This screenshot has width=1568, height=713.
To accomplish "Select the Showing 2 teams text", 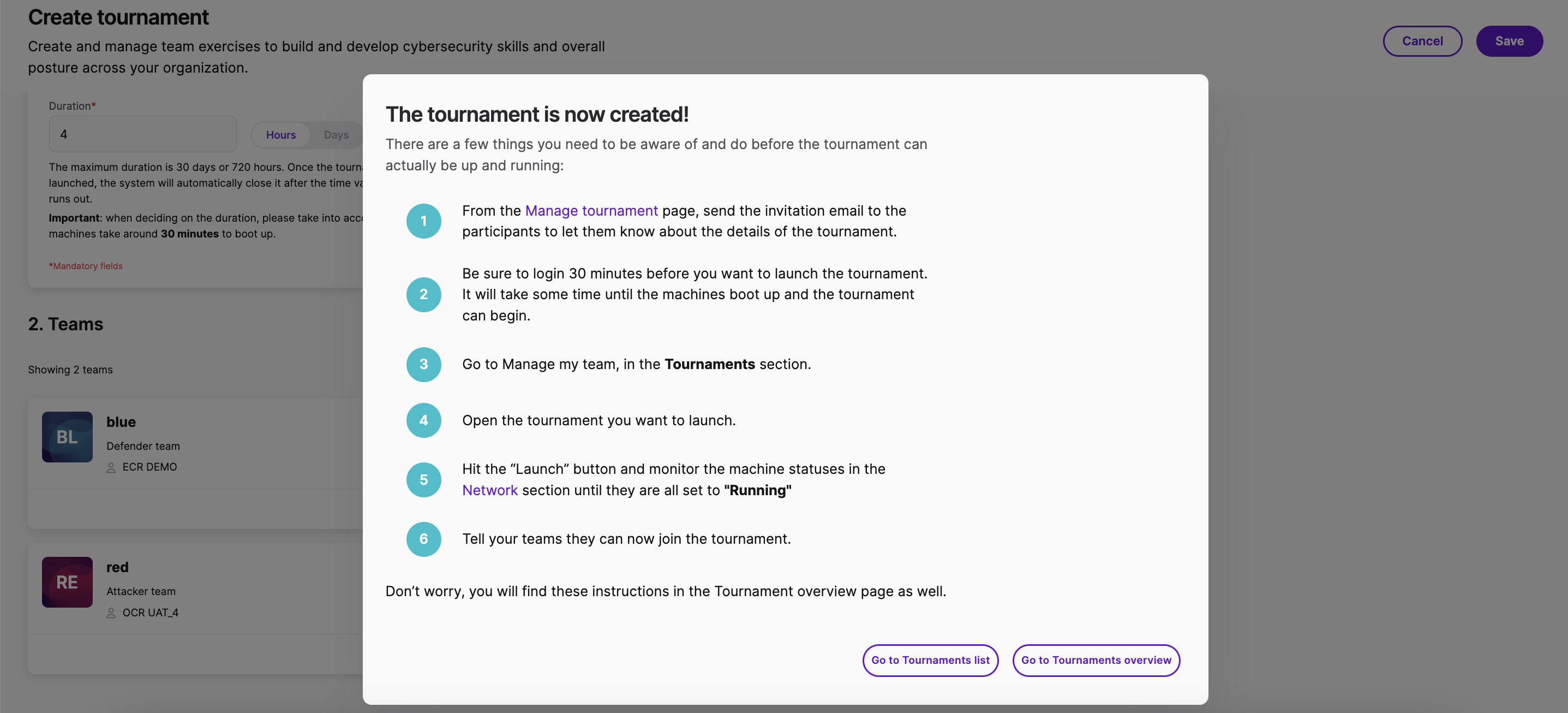I will point(70,370).
